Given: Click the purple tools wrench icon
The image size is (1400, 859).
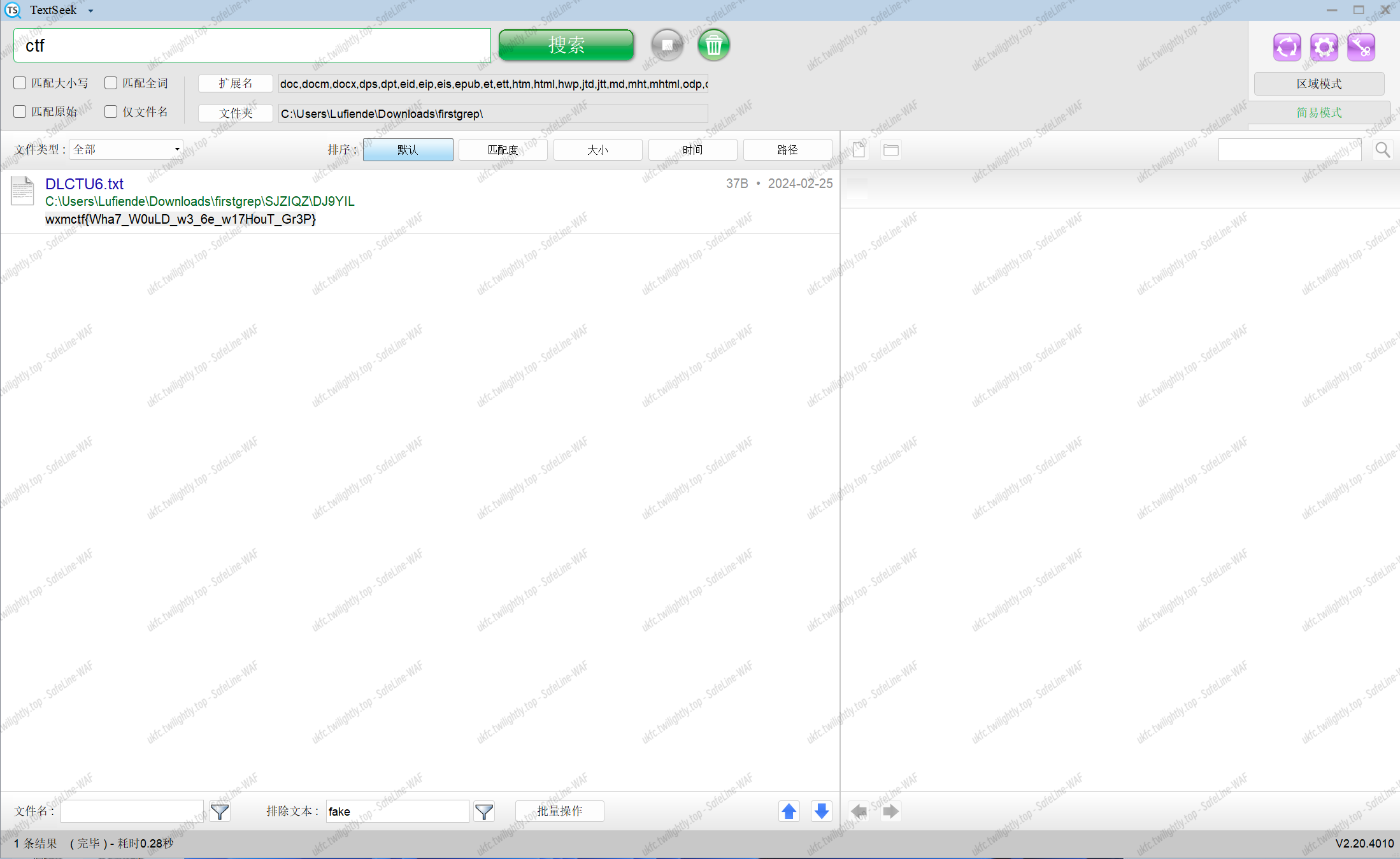Looking at the screenshot, I should coord(1361,47).
